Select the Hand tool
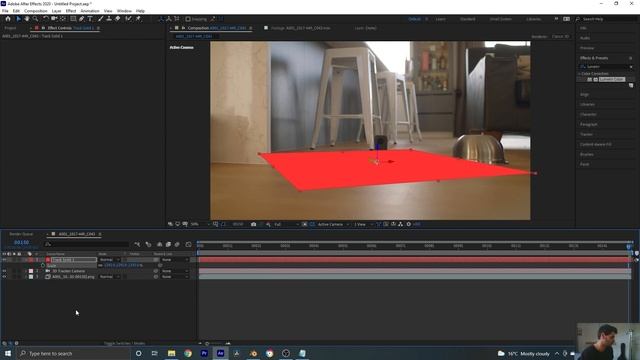 coord(27,19)
